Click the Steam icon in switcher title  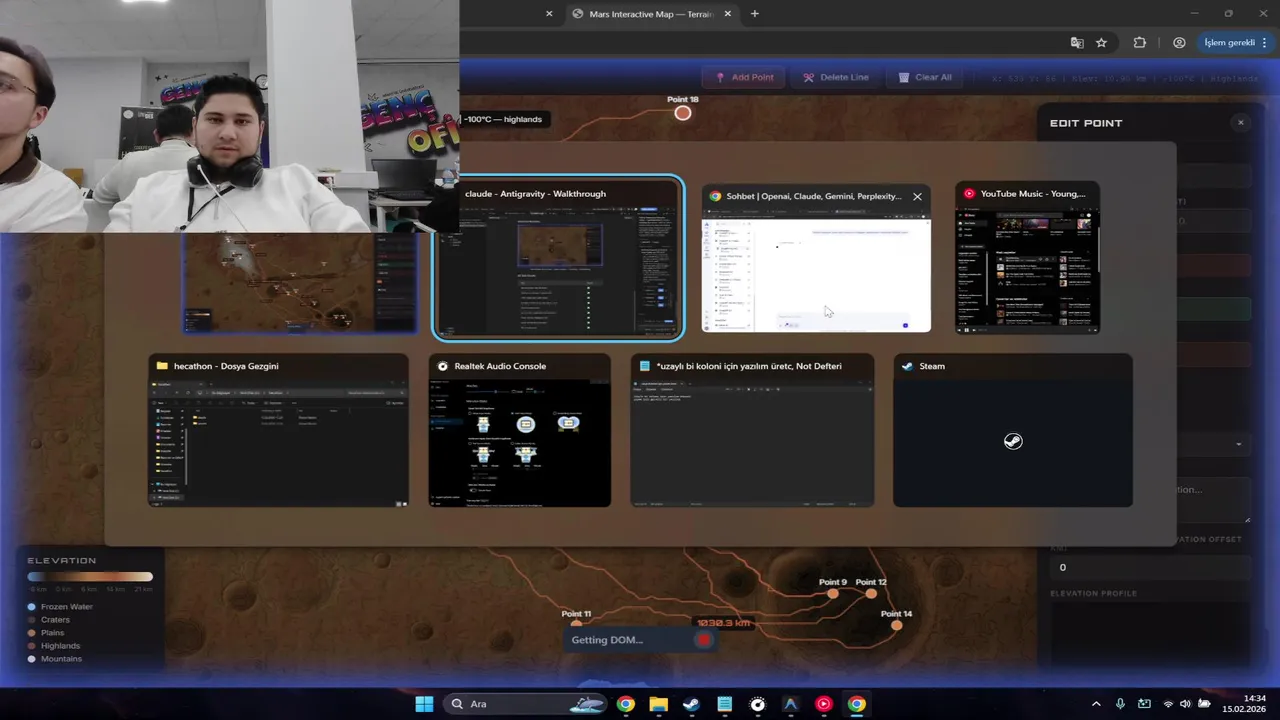(x=907, y=366)
